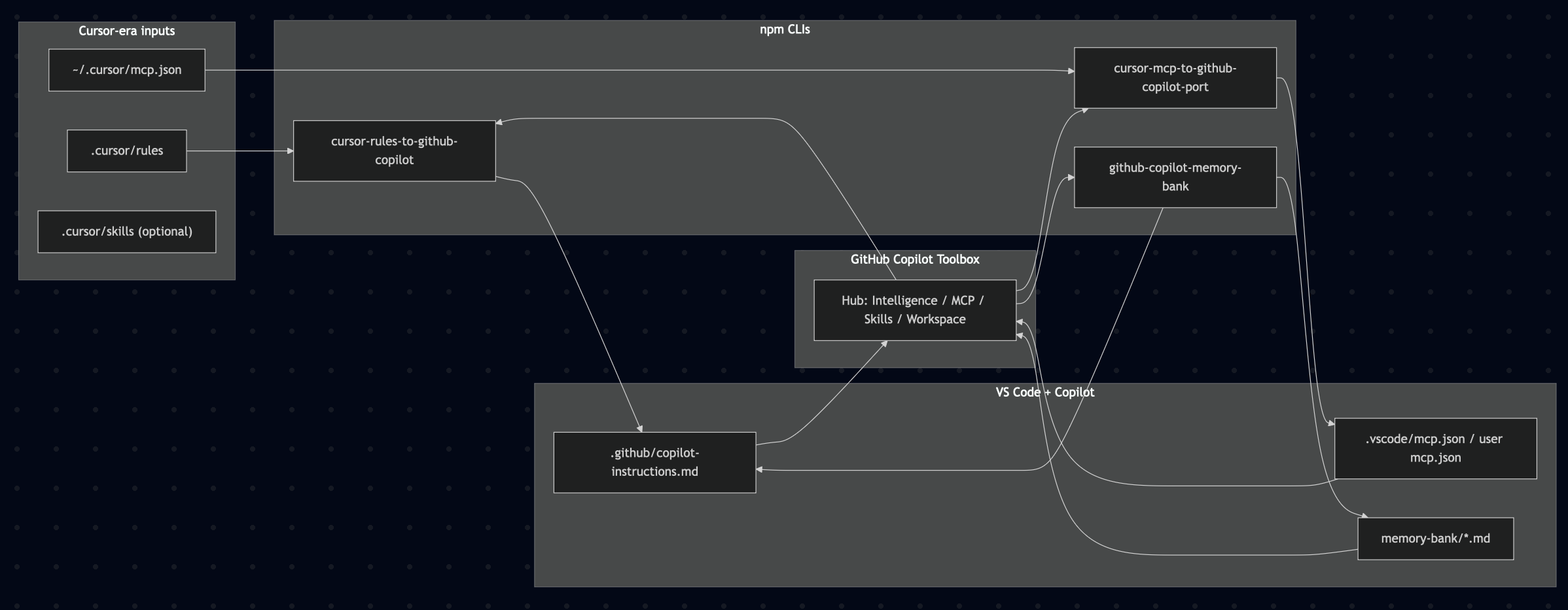Click the GitHub Copilot Toolbox group label
This screenshot has height=610, width=1568.
(x=914, y=259)
